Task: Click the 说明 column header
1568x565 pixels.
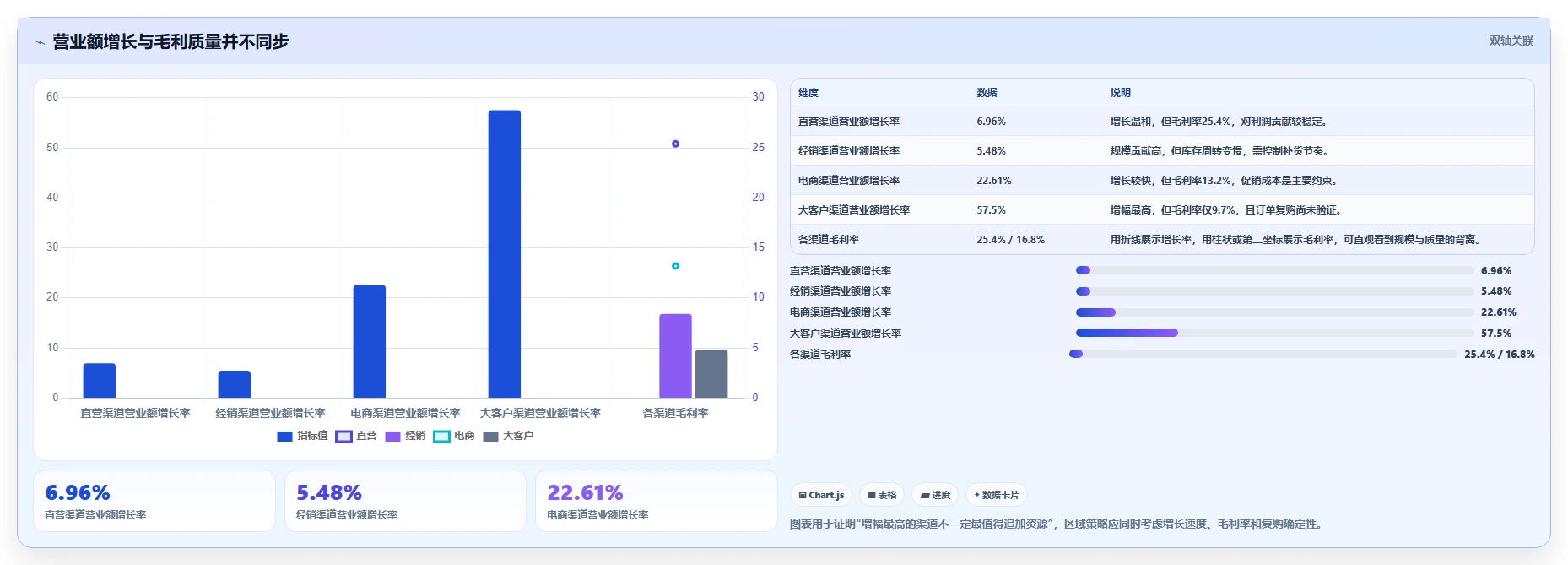Action: coord(1121,93)
